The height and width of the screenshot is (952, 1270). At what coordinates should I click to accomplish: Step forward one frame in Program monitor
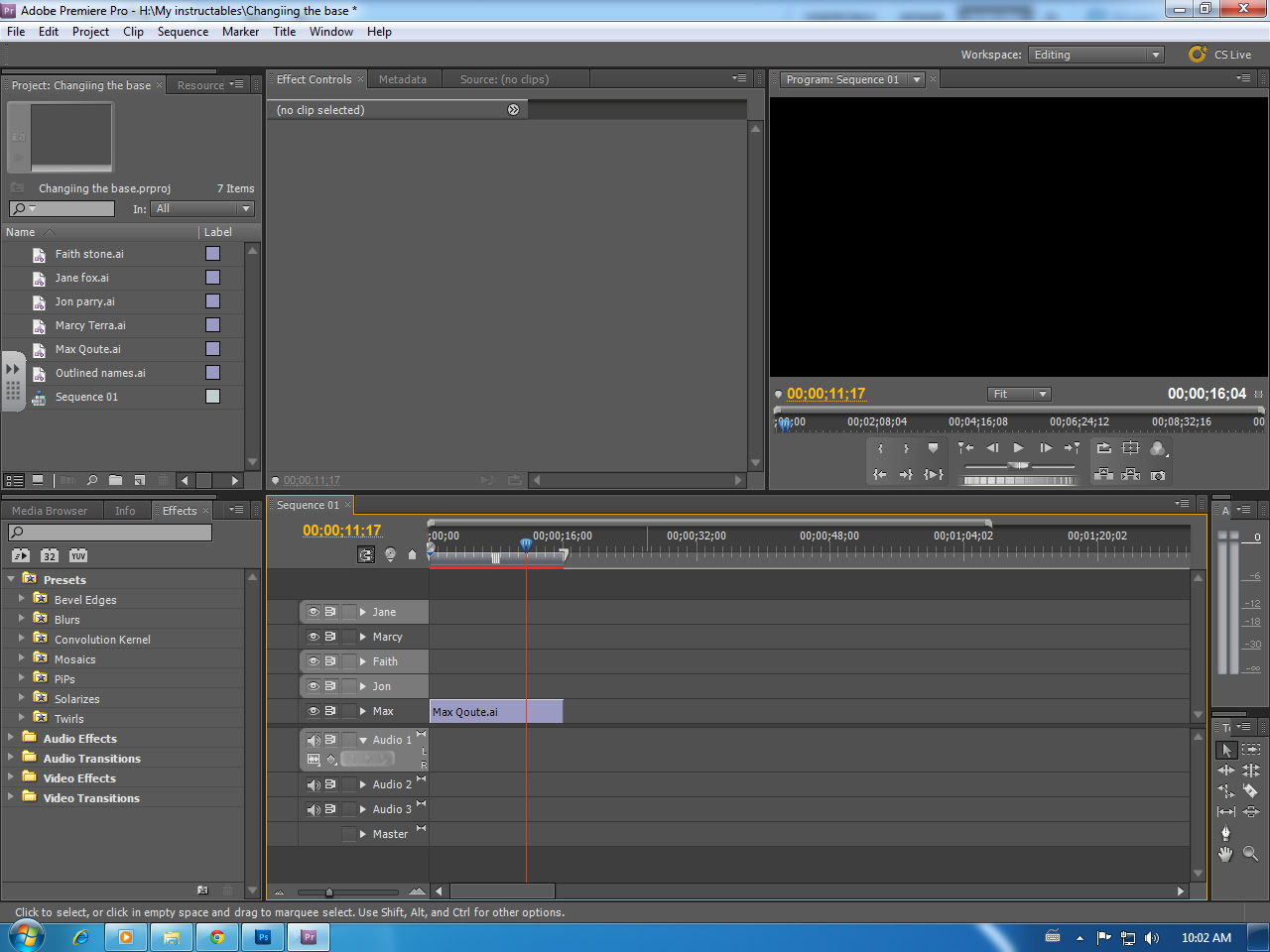click(x=1046, y=448)
